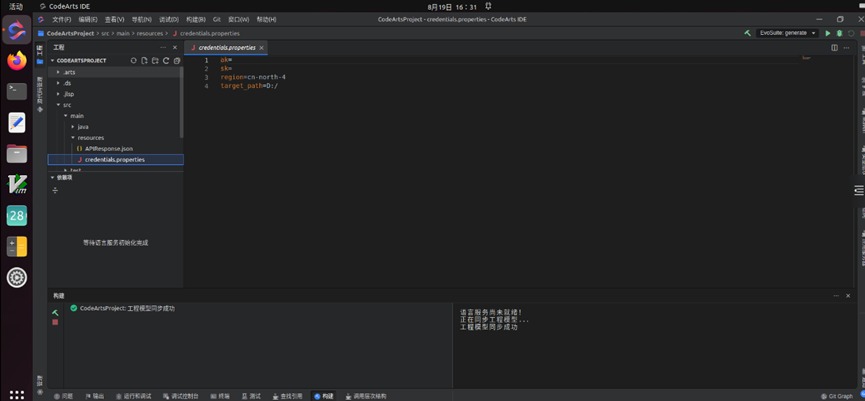Close the 构建 build panel
865x401 pixels.
(x=848, y=296)
